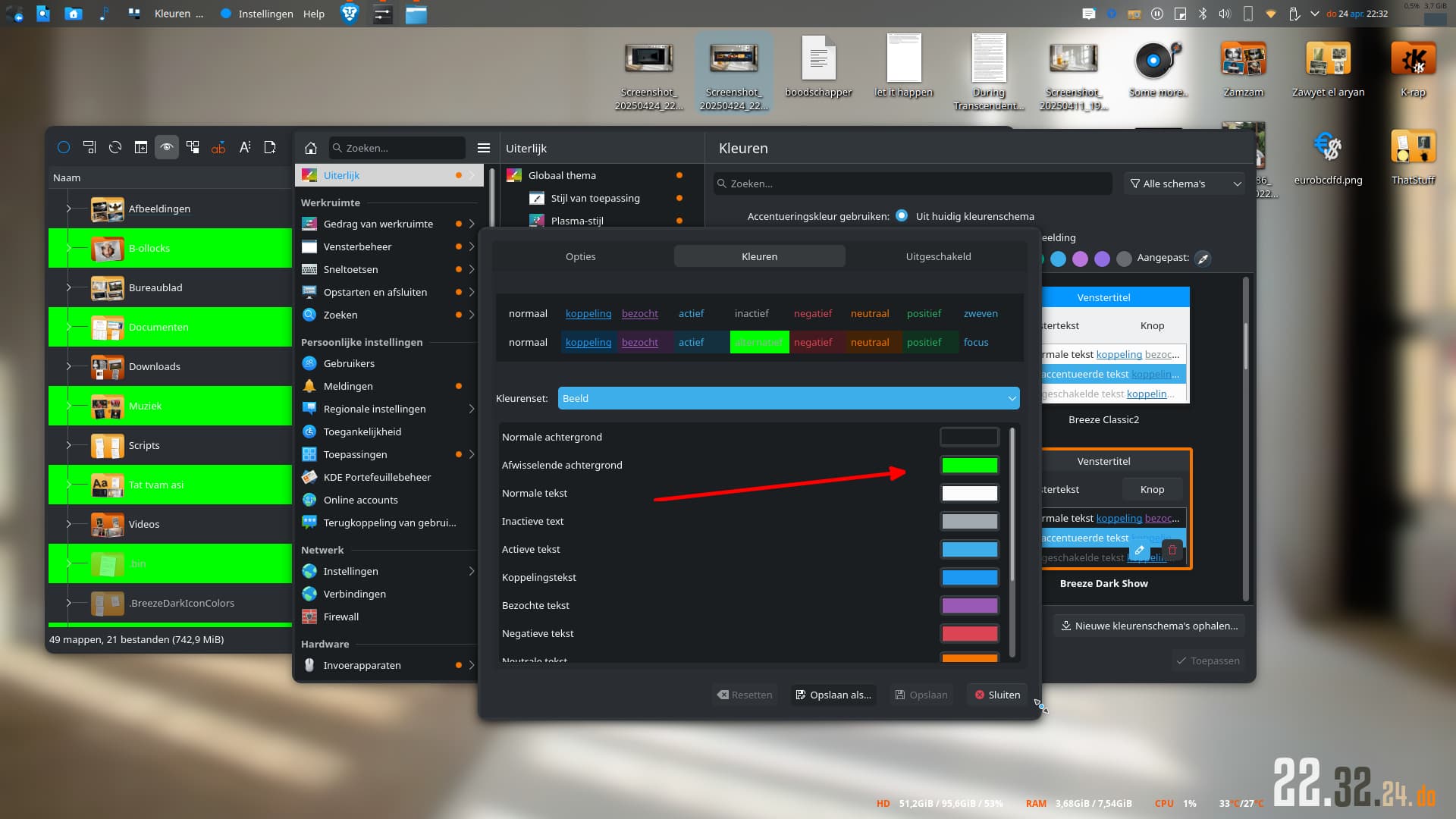
Task: Open the 'Alle schema's' filter dropdown
Action: (1185, 184)
